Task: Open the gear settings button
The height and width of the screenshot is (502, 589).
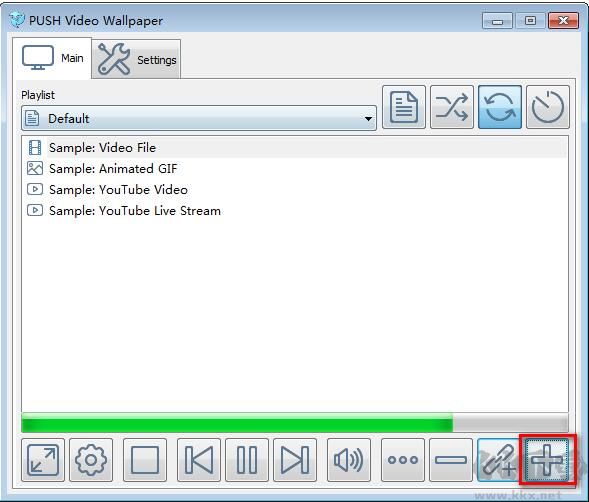Action: (91, 460)
